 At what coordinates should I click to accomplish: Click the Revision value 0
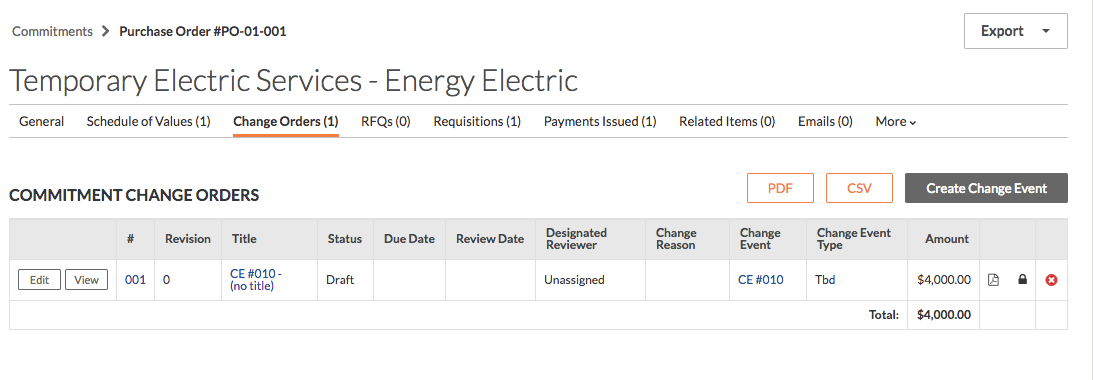(167, 280)
